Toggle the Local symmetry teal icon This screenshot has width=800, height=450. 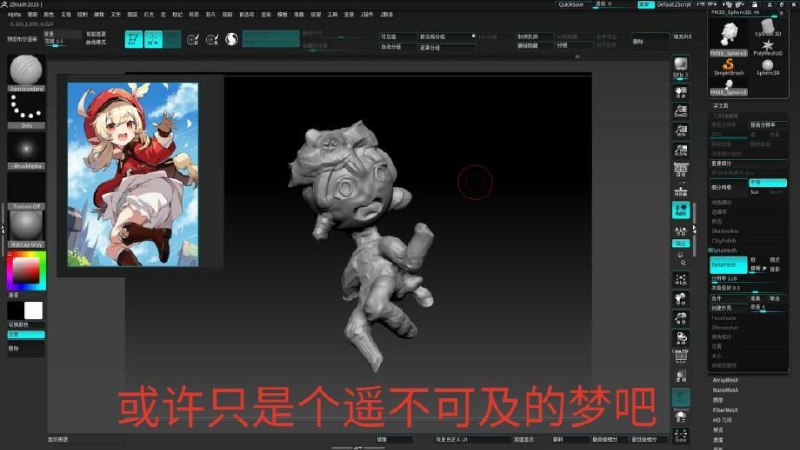point(681,210)
